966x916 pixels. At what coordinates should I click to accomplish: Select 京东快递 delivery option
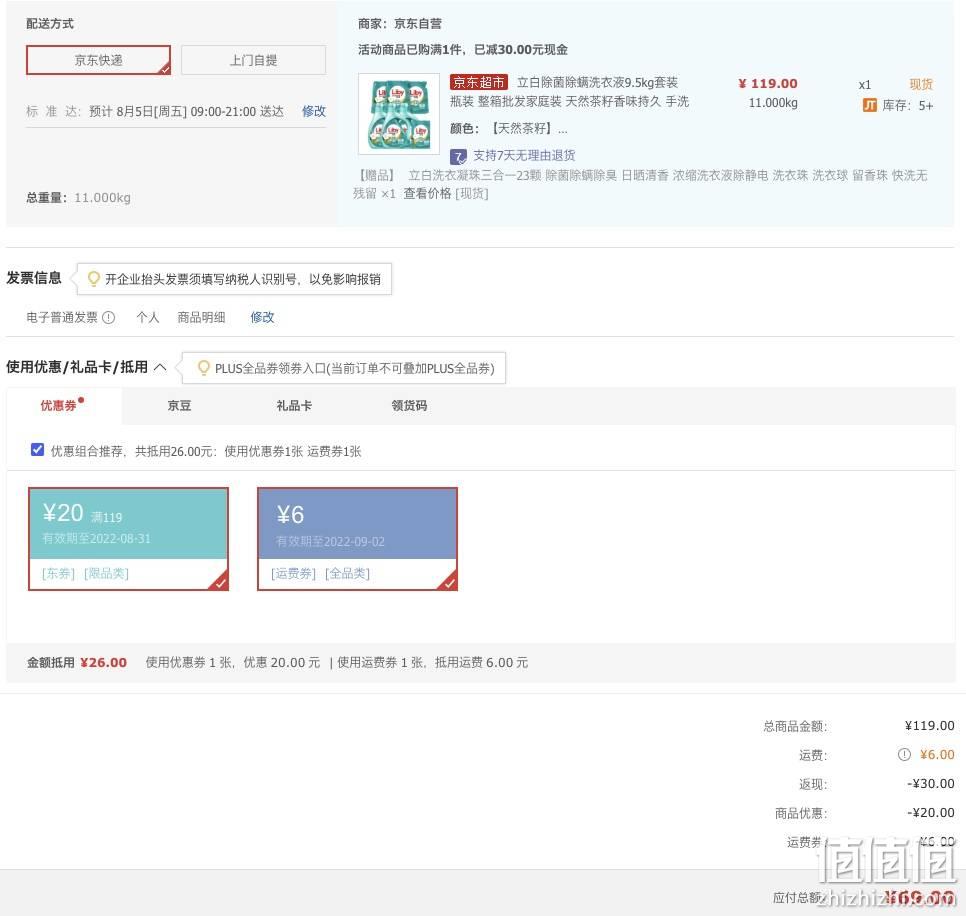coord(98,60)
